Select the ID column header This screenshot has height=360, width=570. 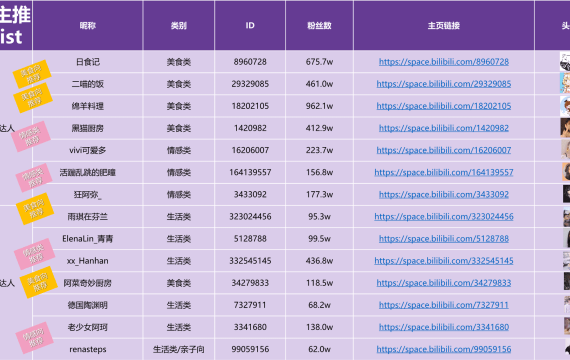click(250, 25)
